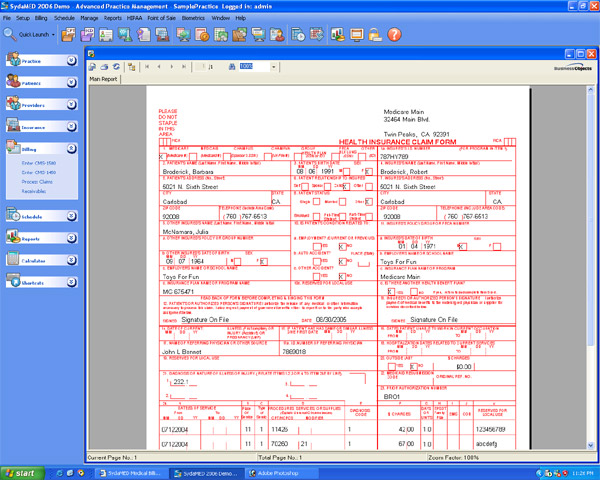Expand the Calculator sidebar section
This screenshot has height=480, width=600.
point(72,261)
